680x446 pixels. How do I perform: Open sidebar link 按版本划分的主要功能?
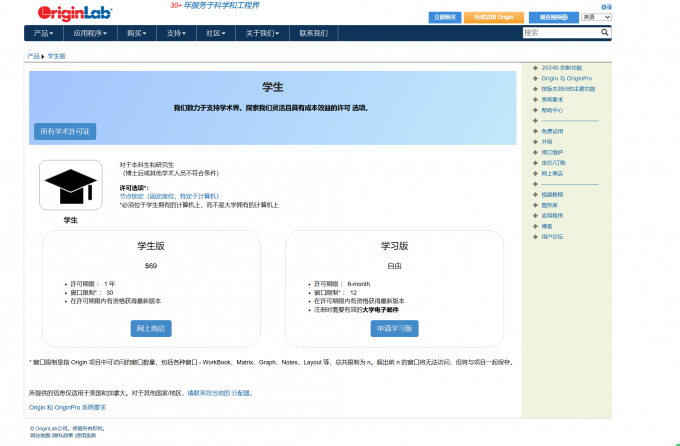click(x=568, y=89)
